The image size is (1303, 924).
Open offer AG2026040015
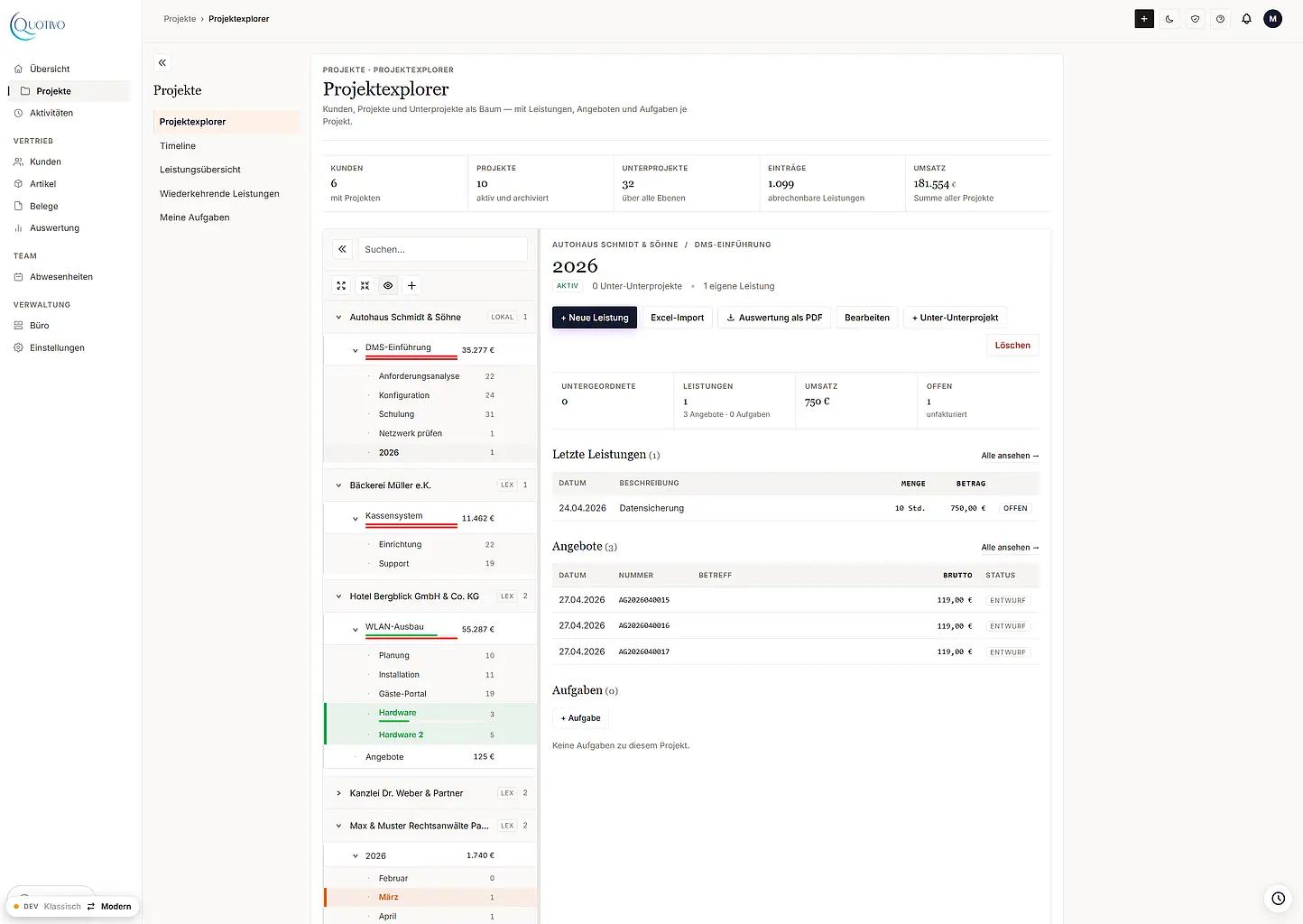pyautogui.click(x=796, y=600)
